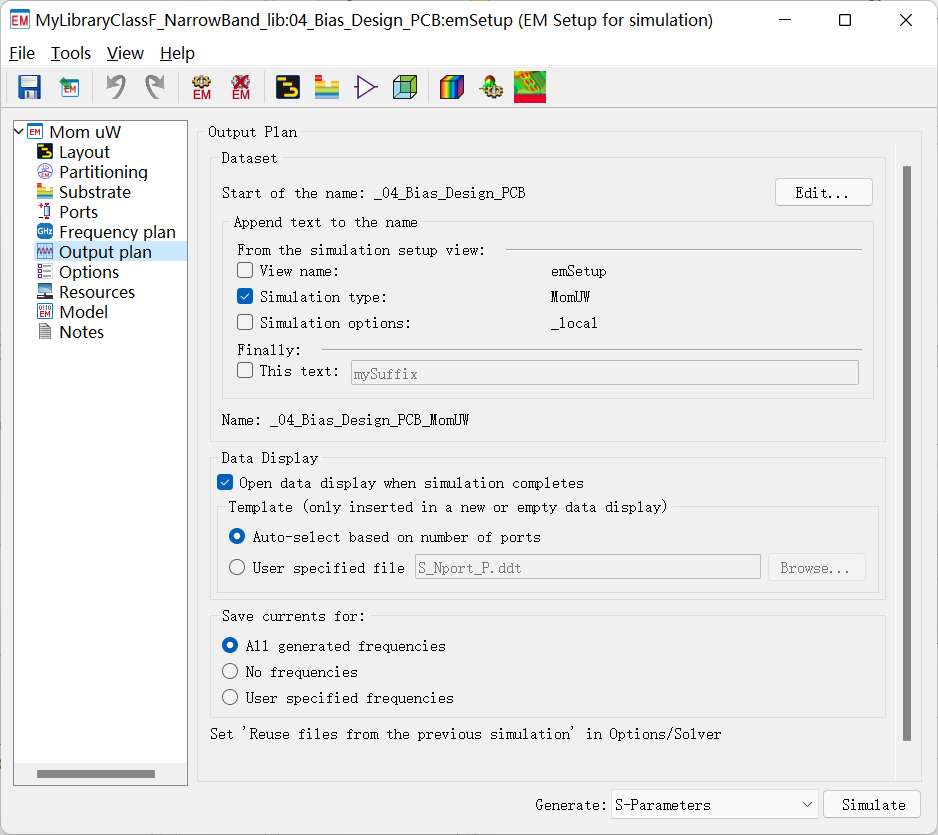Click the Redo arrow icon
The height and width of the screenshot is (835, 938).
tap(155, 87)
